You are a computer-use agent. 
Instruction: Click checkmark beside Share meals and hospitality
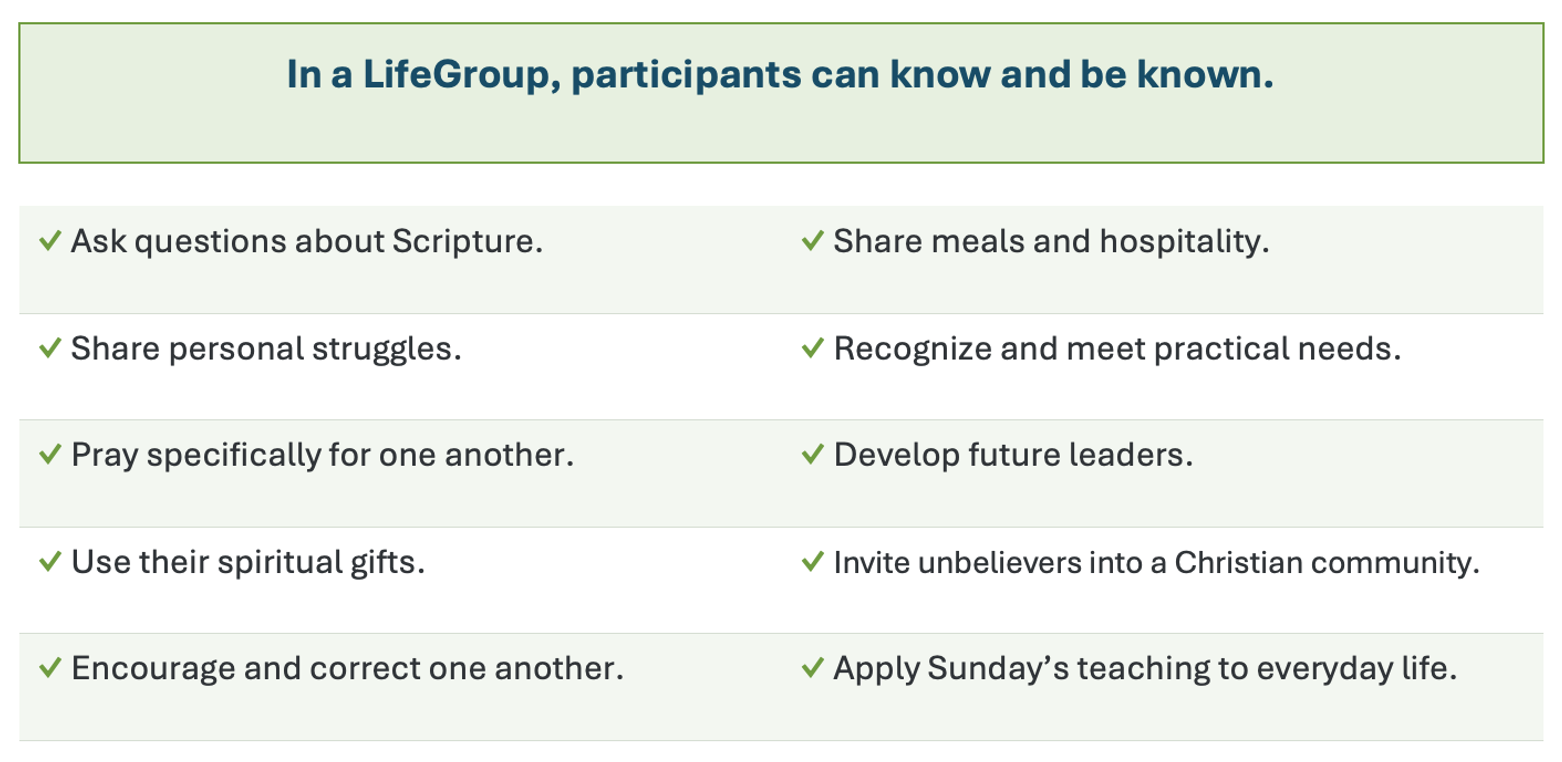coord(812,242)
